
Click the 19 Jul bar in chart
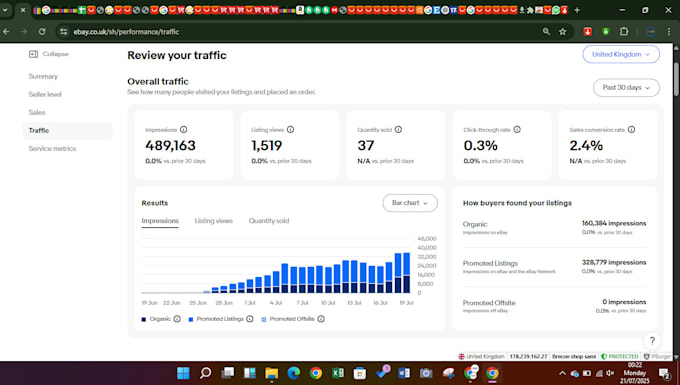pyautogui.click(x=406, y=273)
